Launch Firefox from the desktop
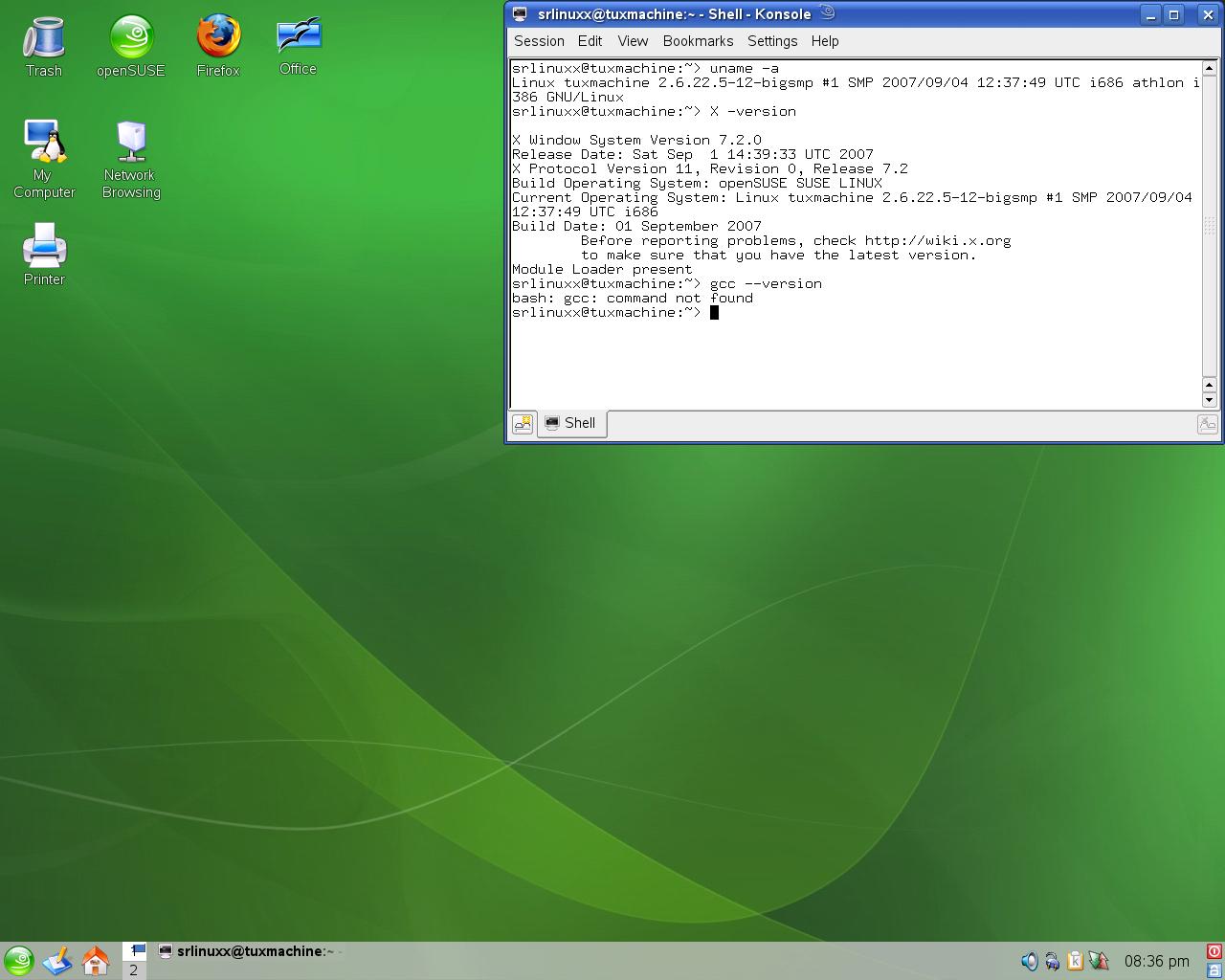Viewport: 1225px width, 980px height. 218,46
